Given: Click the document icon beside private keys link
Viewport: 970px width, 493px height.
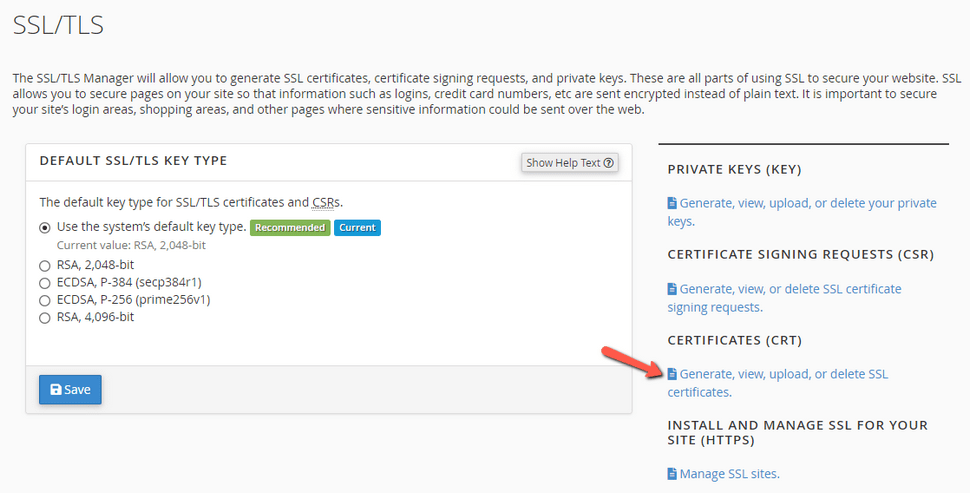Looking at the screenshot, I should coord(672,203).
